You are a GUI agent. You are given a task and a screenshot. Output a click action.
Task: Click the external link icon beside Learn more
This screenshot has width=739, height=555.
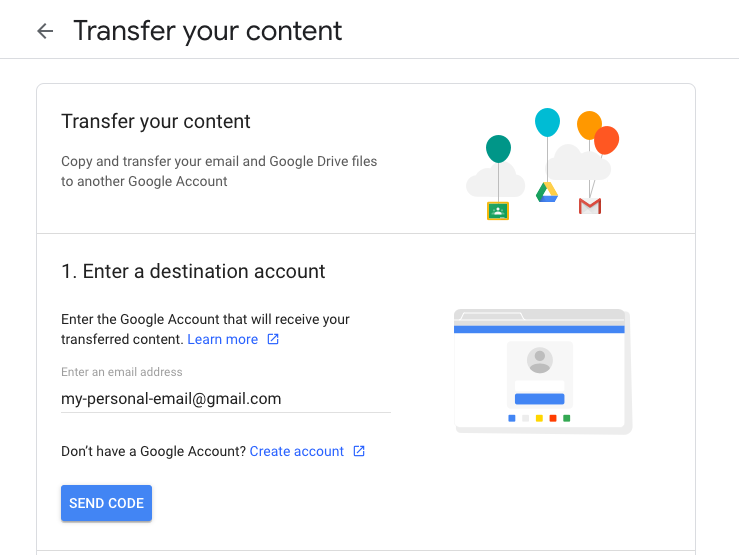pyautogui.click(x=273, y=339)
